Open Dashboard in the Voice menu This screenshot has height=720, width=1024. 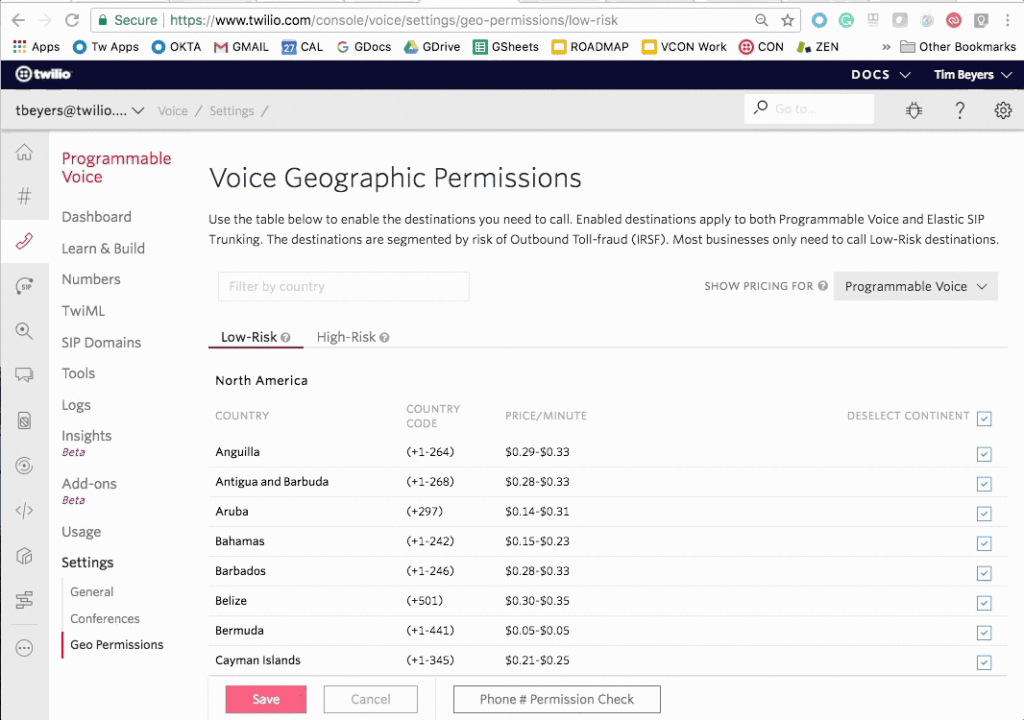[x=97, y=217]
